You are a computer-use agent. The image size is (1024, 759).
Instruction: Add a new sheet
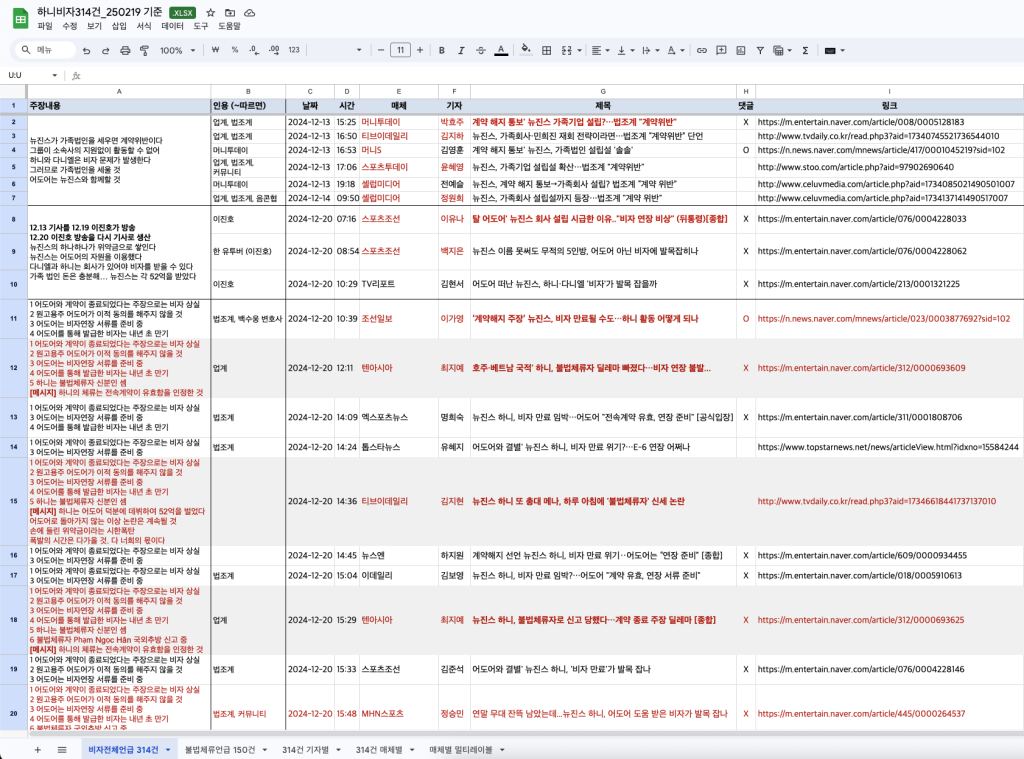click(37, 749)
